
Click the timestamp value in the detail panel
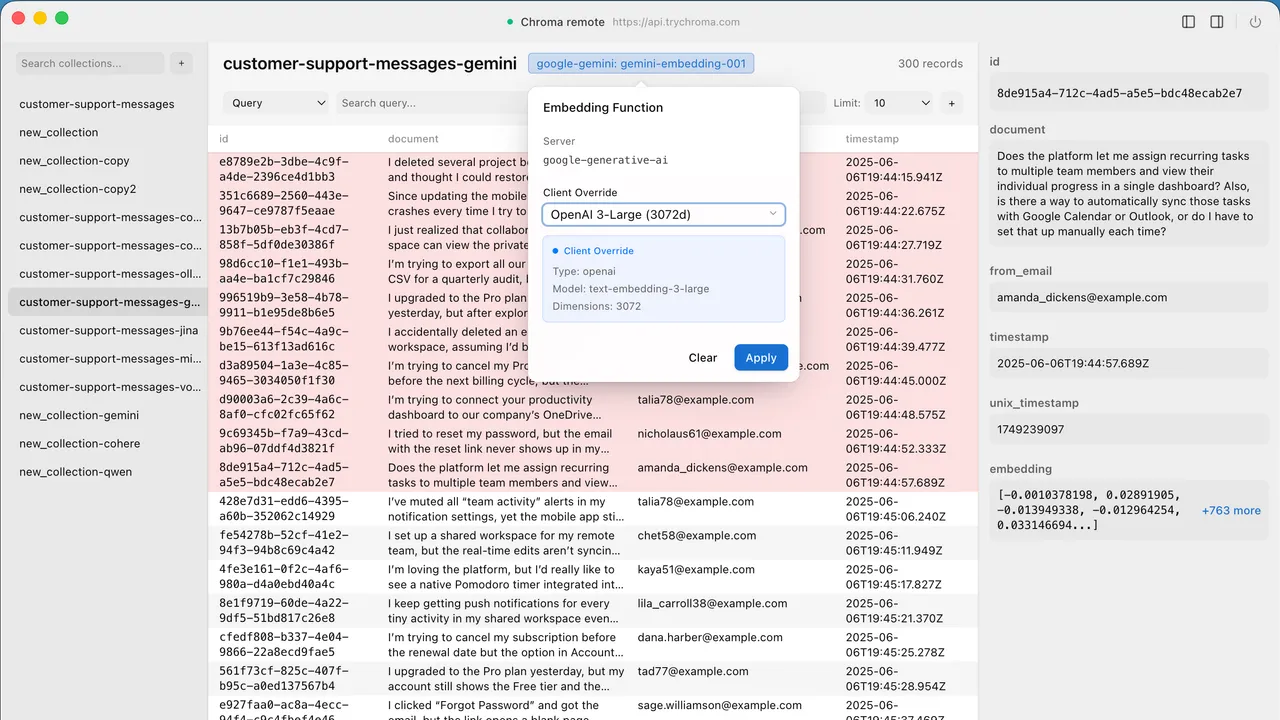(1129, 364)
